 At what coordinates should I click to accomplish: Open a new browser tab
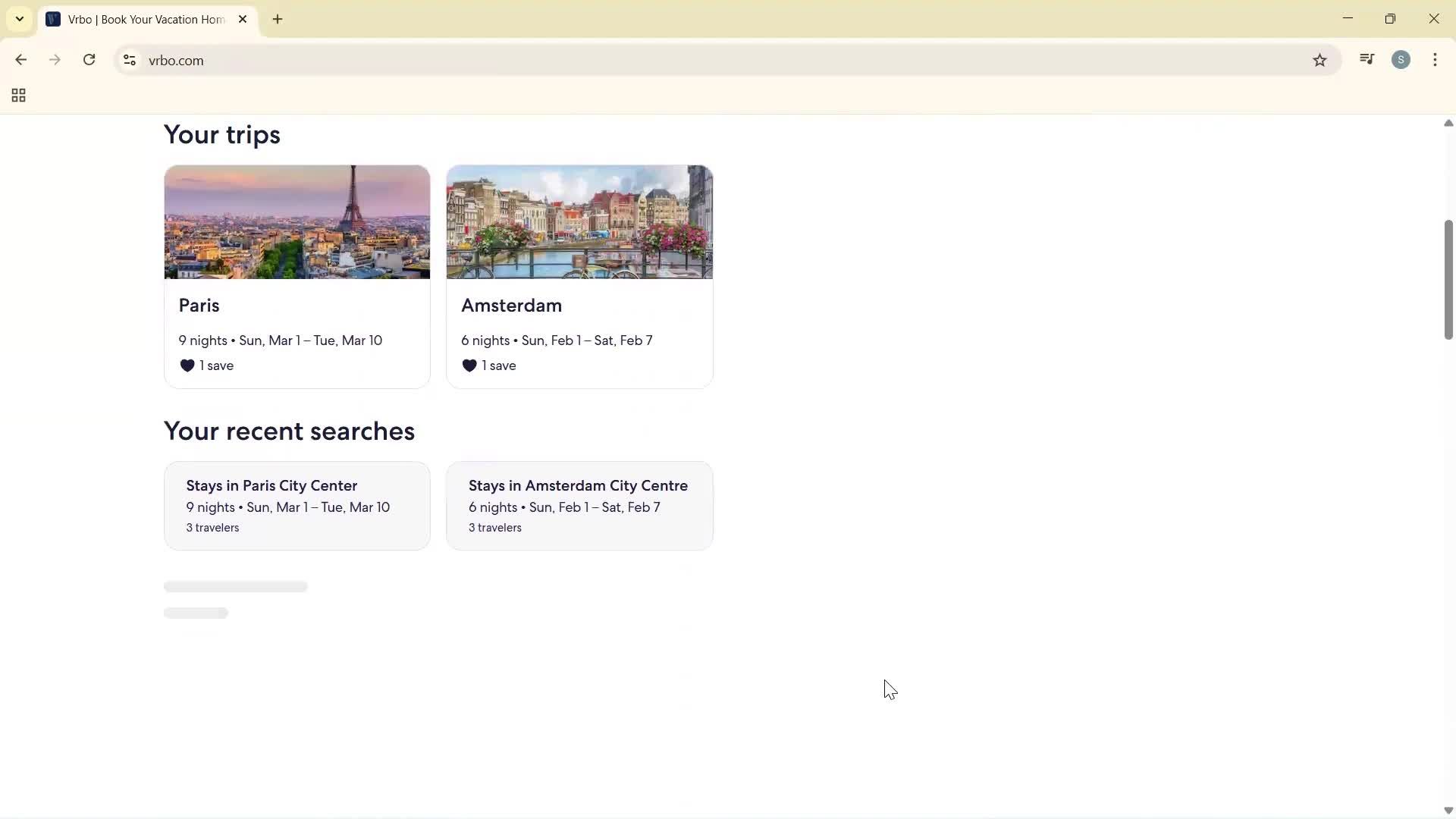pos(278,19)
